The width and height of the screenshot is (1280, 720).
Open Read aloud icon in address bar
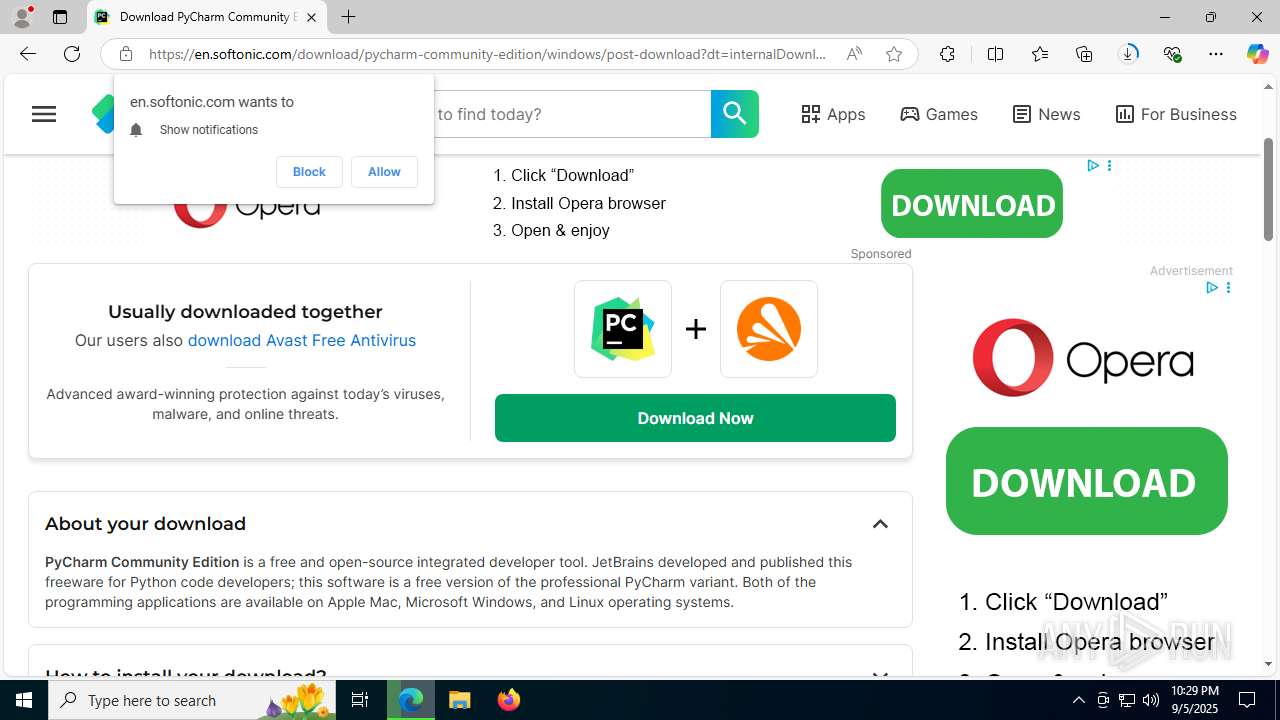pos(854,54)
